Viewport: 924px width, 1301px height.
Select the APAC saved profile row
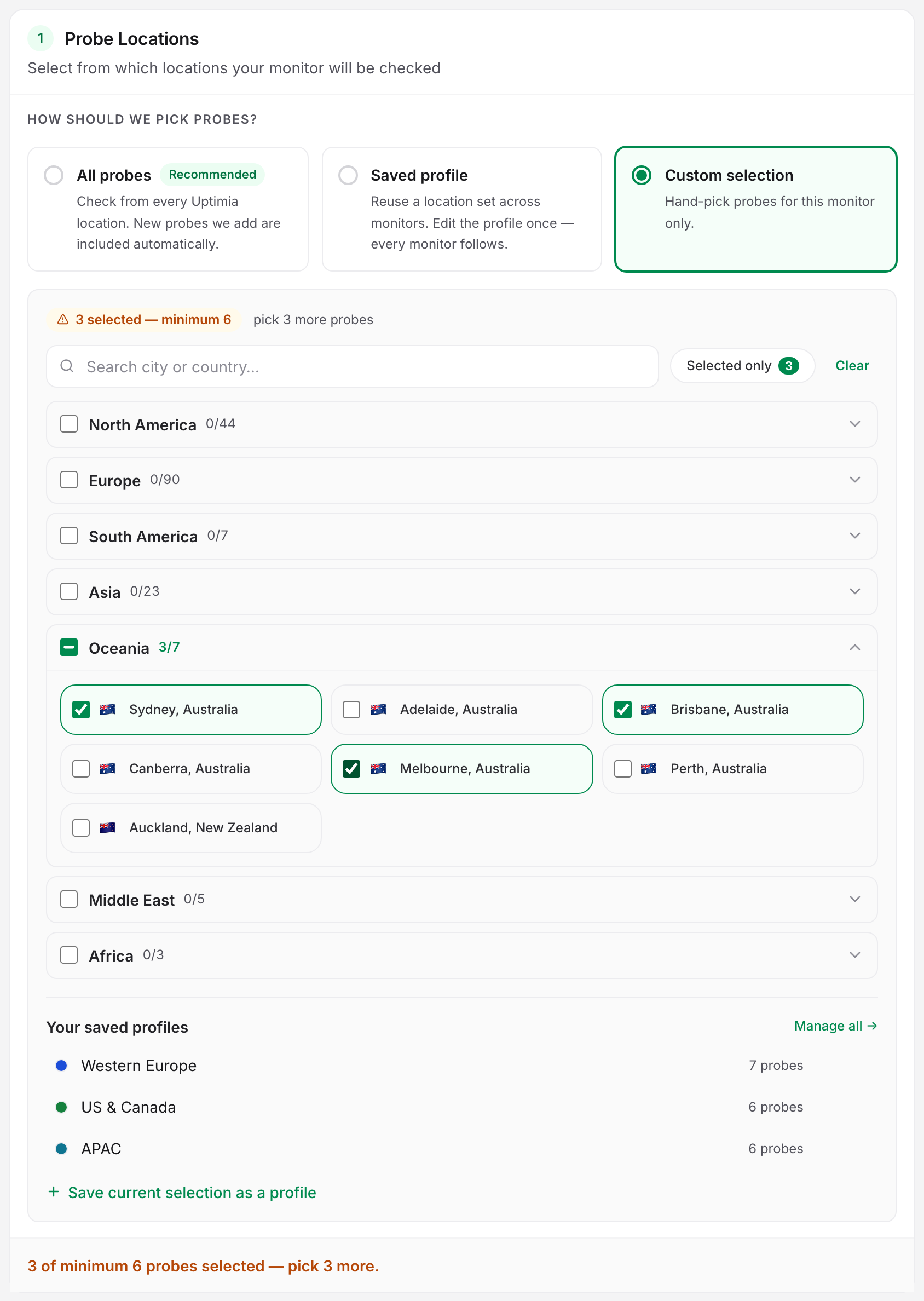(461, 1148)
